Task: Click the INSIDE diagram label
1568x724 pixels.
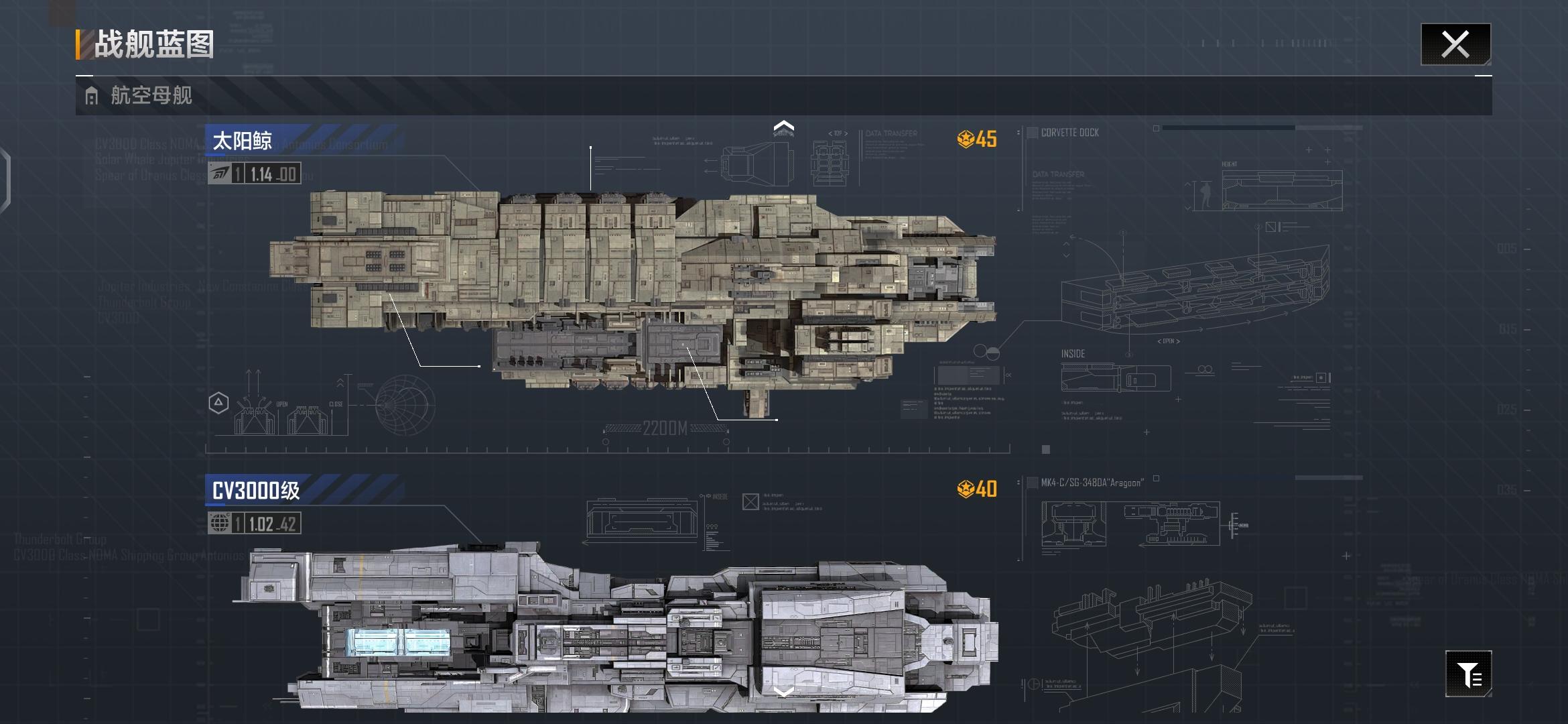Action: [x=1073, y=353]
